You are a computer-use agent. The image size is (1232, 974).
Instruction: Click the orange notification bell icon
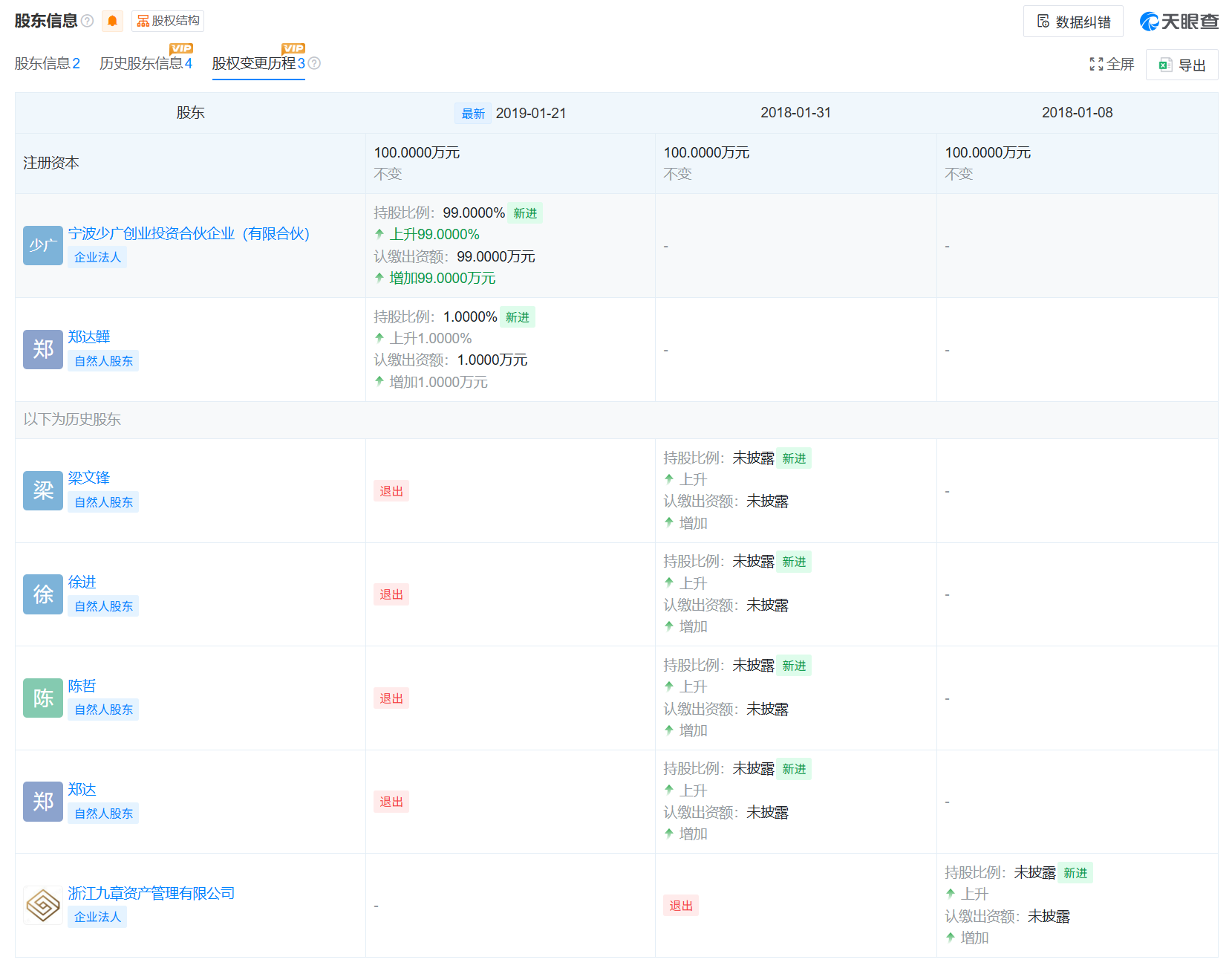click(112, 20)
